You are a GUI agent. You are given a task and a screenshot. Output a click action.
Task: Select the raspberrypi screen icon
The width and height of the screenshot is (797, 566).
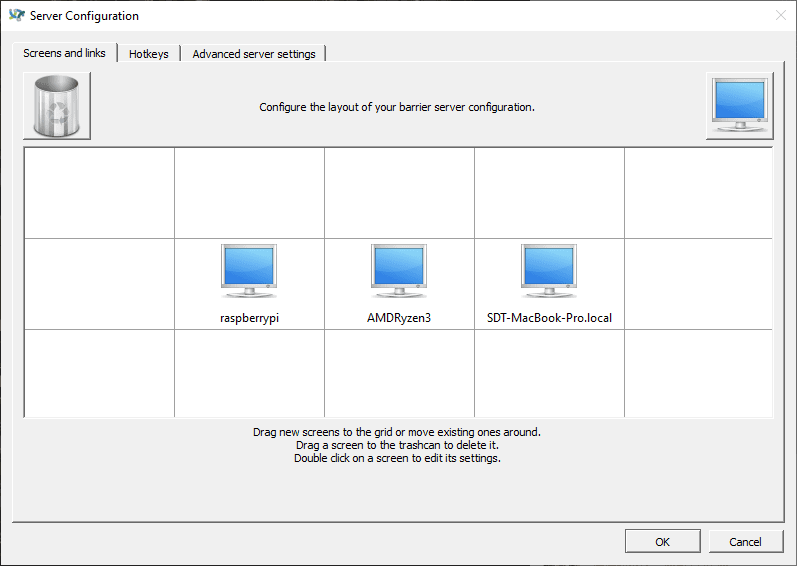click(249, 273)
